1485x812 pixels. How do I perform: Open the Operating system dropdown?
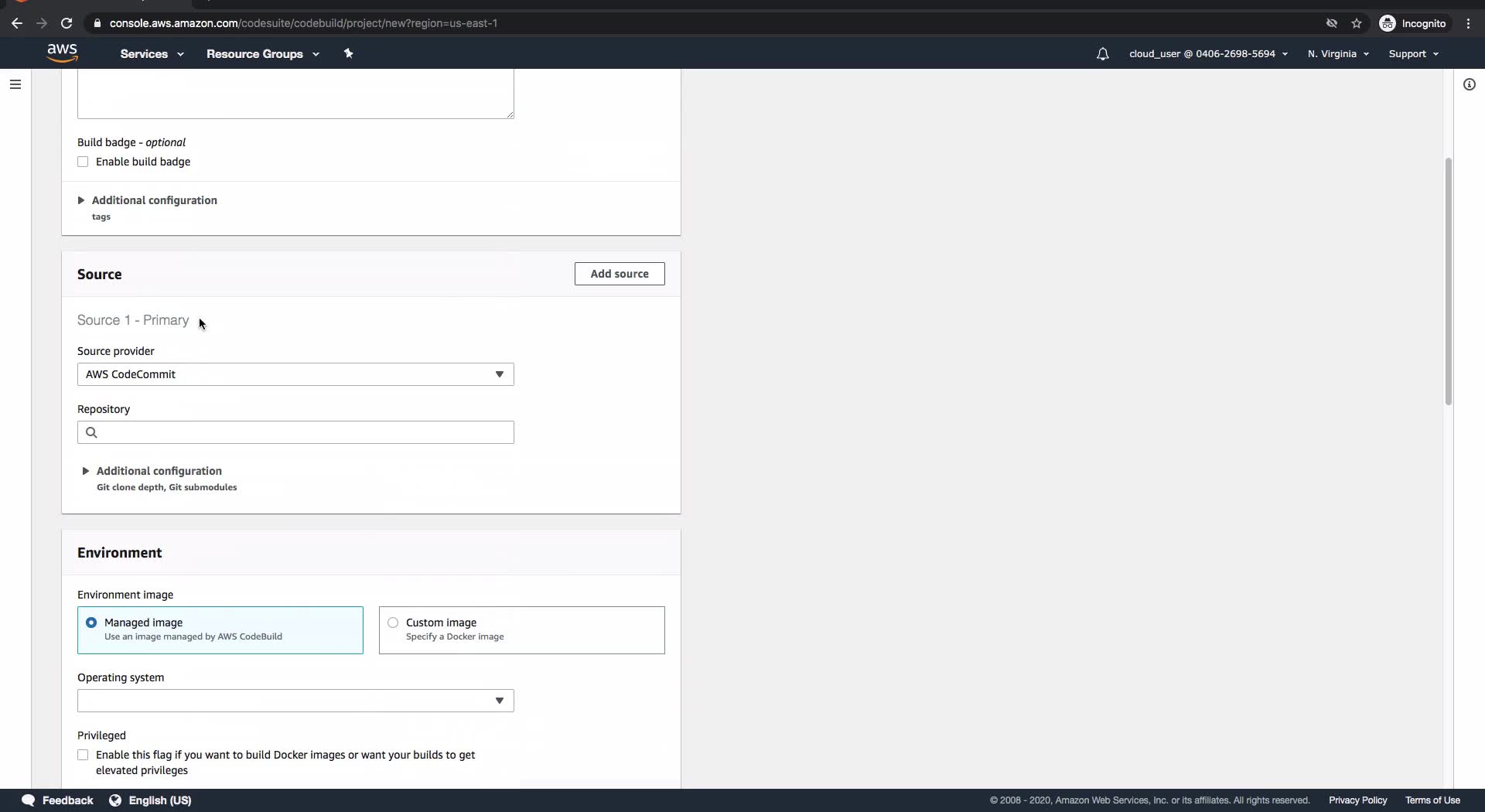pyautogui.click(x=295, y=701)
